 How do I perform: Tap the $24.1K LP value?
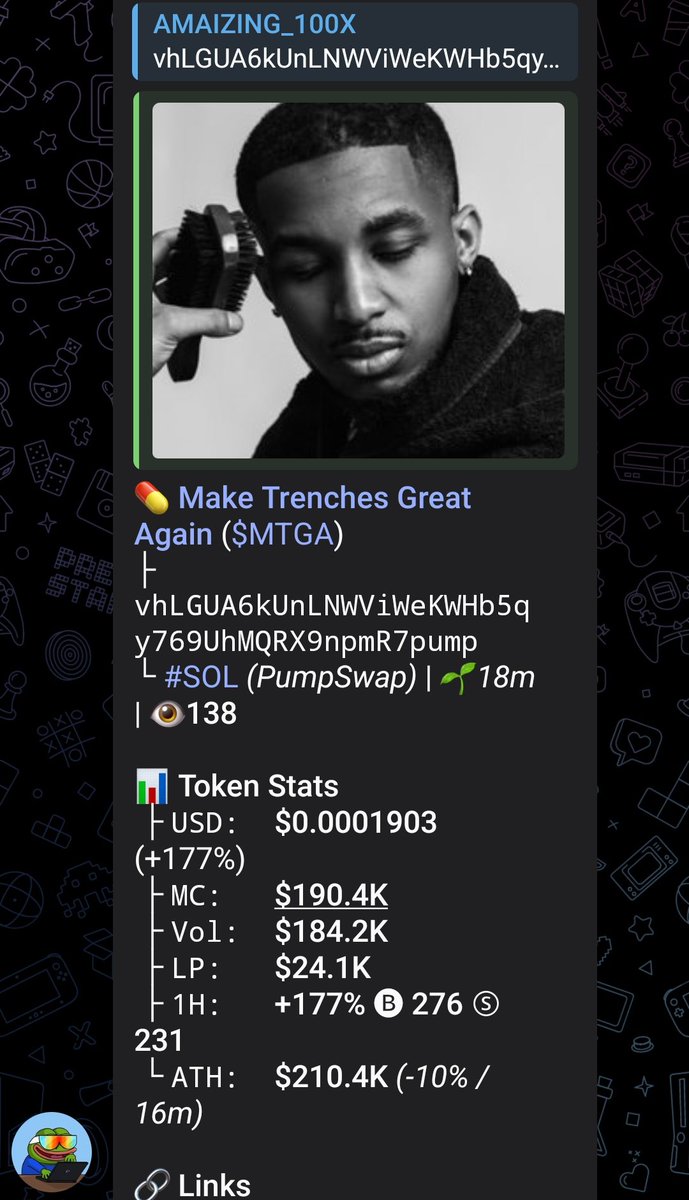[323, 968]
